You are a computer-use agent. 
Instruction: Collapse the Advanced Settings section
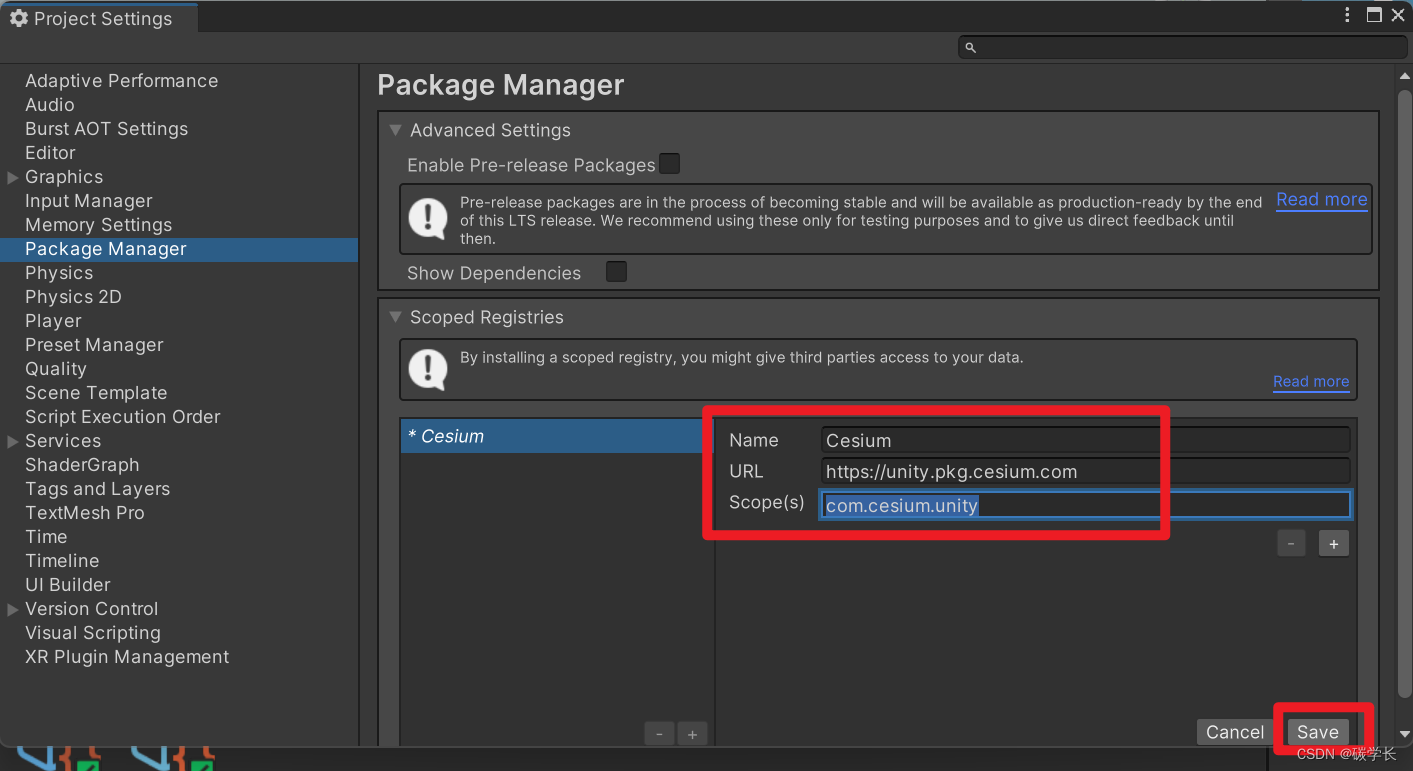tap(395, 130)
